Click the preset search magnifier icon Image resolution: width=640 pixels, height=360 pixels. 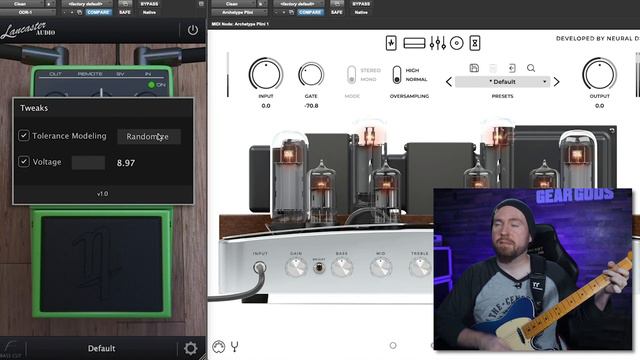click(531, 68)
